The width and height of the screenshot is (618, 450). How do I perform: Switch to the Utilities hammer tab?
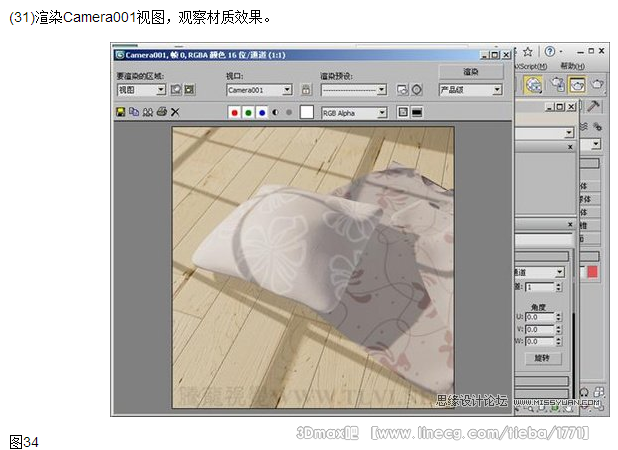[x=593, y=106]
